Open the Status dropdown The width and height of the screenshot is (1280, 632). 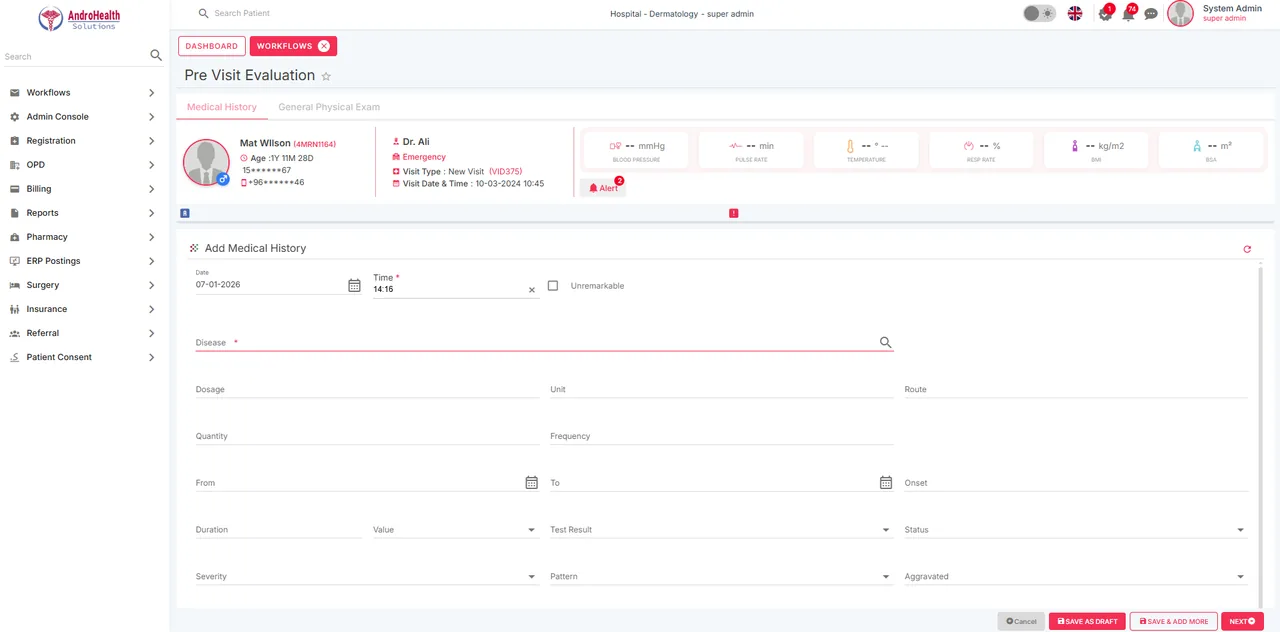[x=1076, y=530]
